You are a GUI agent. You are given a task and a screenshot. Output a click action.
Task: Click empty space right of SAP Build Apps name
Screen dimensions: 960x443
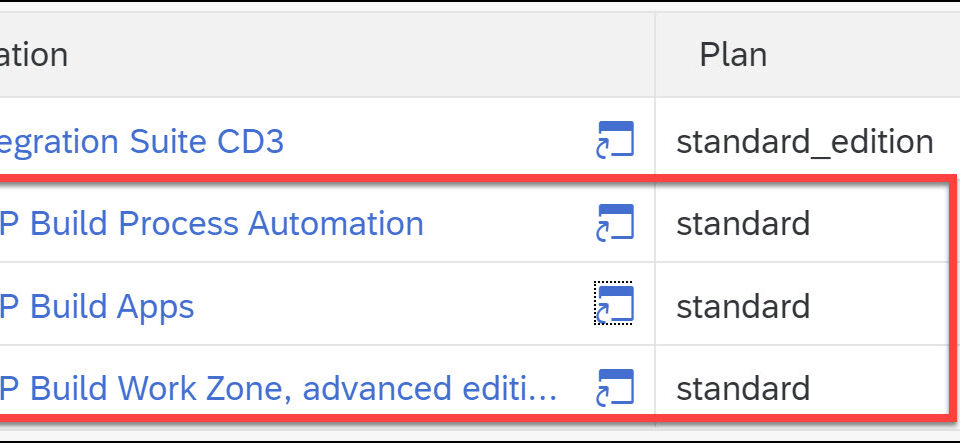point(392,306)
